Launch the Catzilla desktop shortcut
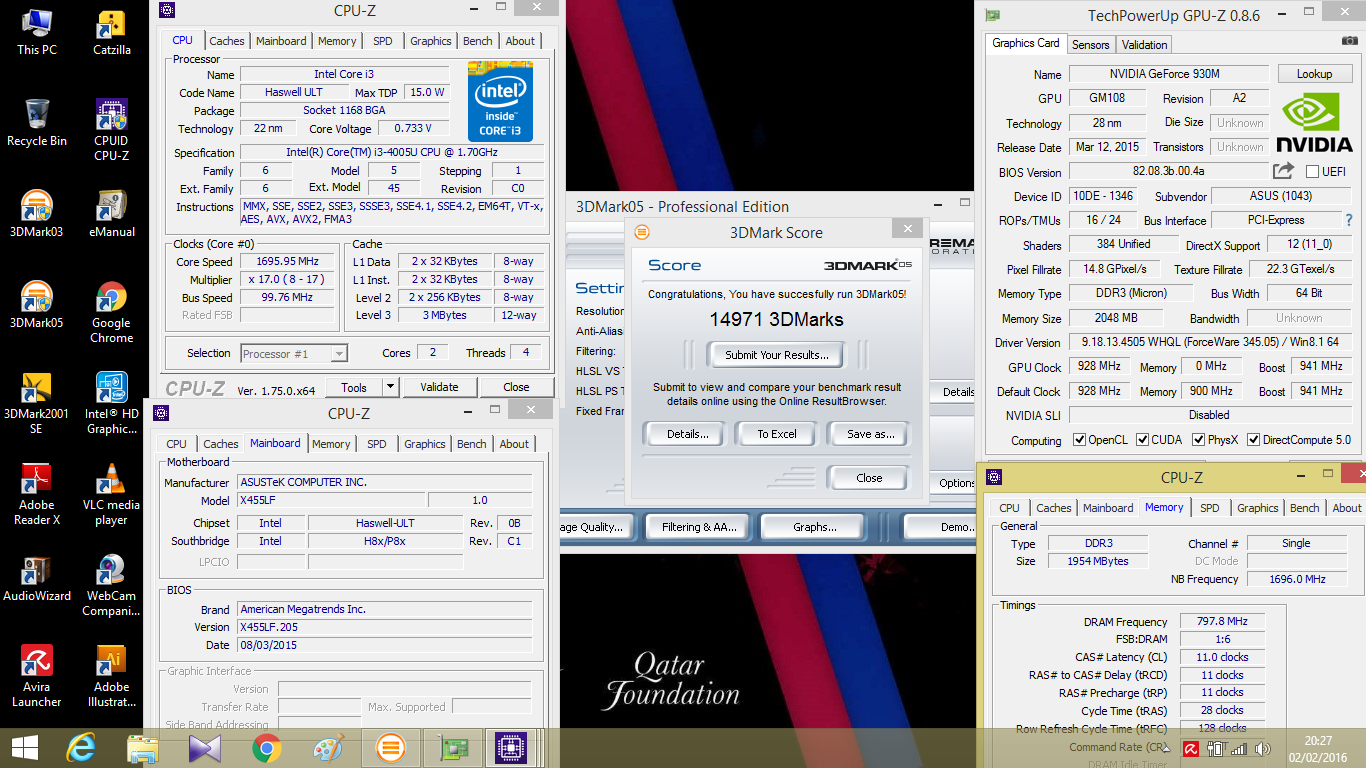1366x768 pixels. [111, 32]
